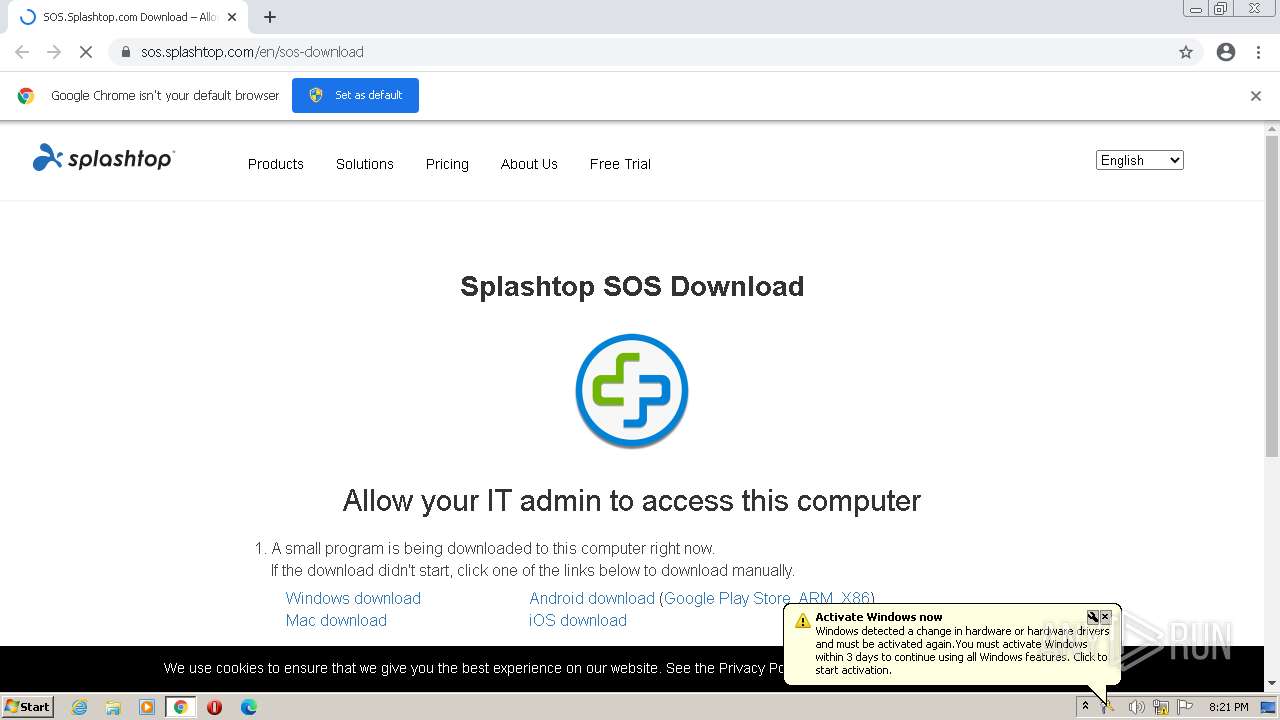Open a new browser tab
Screen dimensions: 1280x720
[270, 17]
